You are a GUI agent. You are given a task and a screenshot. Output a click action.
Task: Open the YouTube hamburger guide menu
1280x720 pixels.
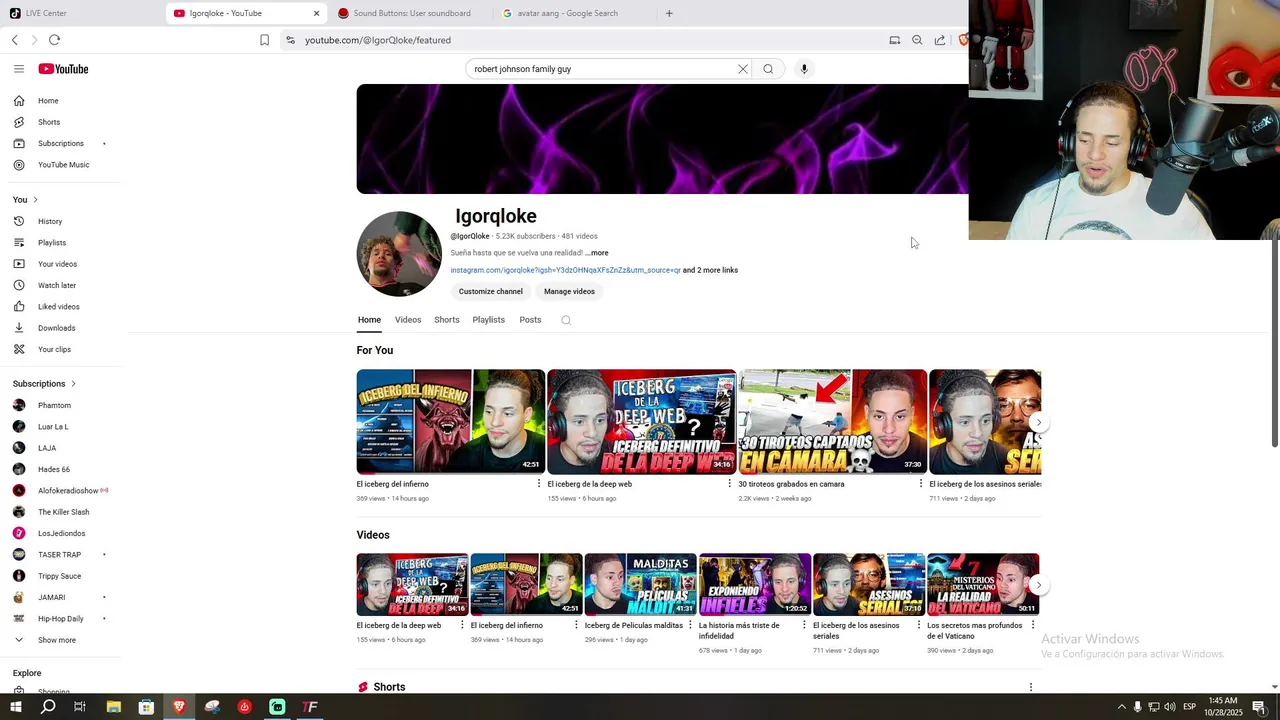tap(18, 69)
